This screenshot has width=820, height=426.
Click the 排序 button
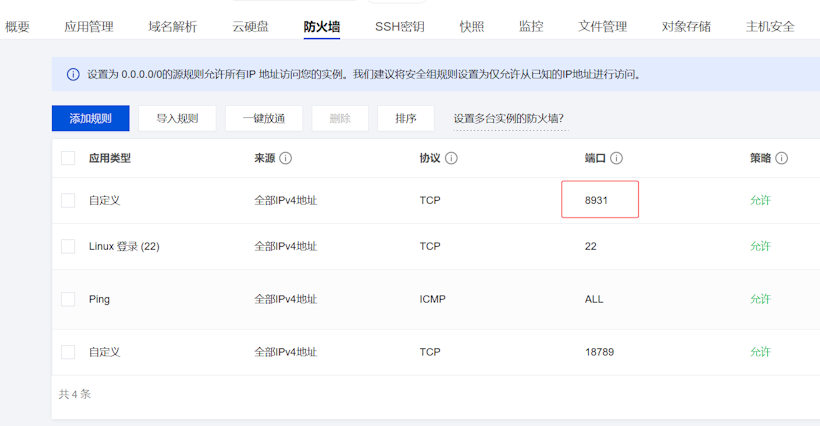click(406, 118)
